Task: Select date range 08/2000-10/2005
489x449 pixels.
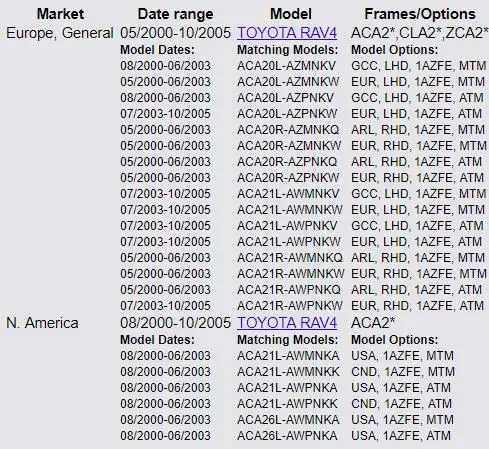Action: [x=175, y=323]
